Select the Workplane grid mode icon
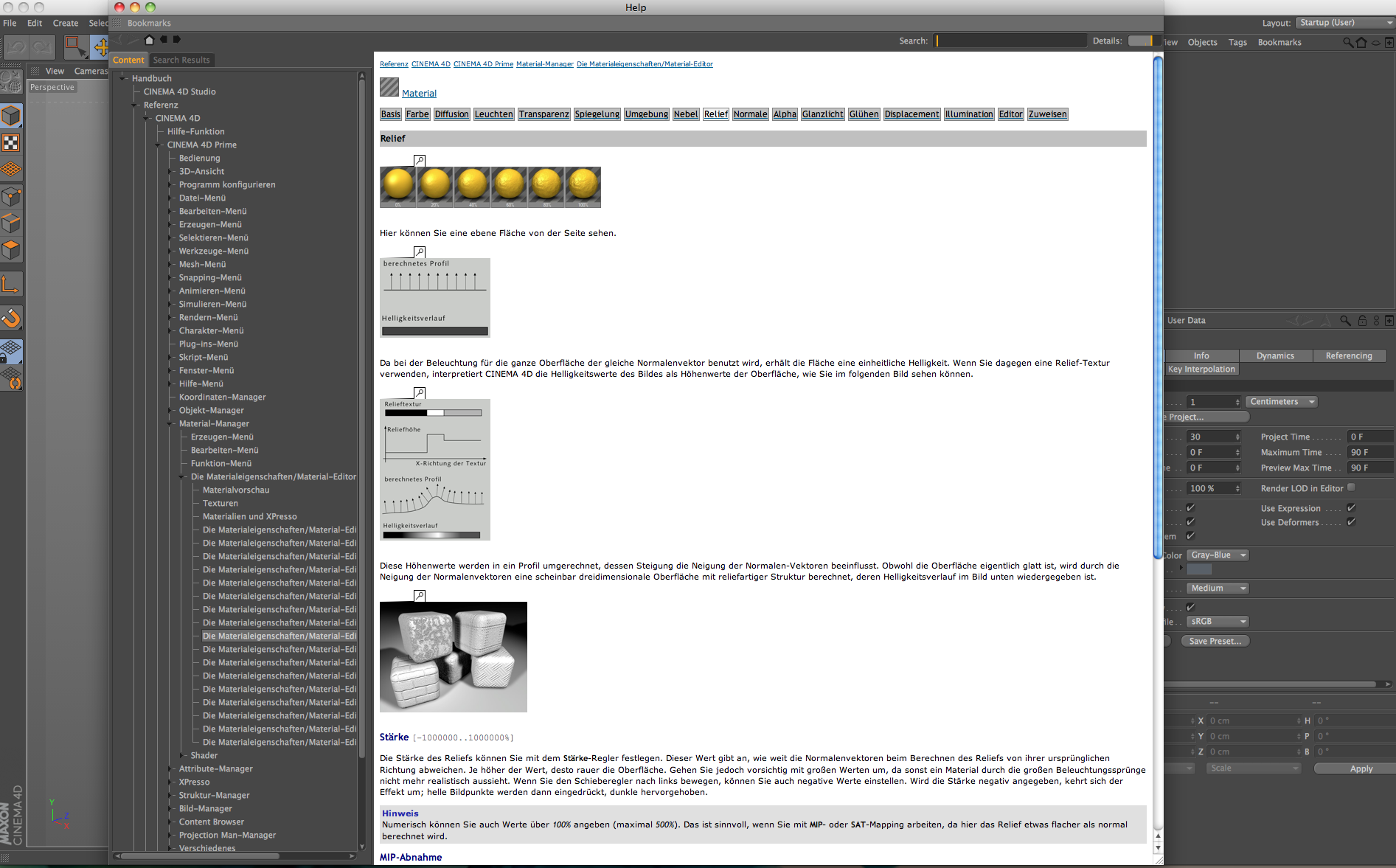Screen dimensions: 1396x868 pos(11,169)
